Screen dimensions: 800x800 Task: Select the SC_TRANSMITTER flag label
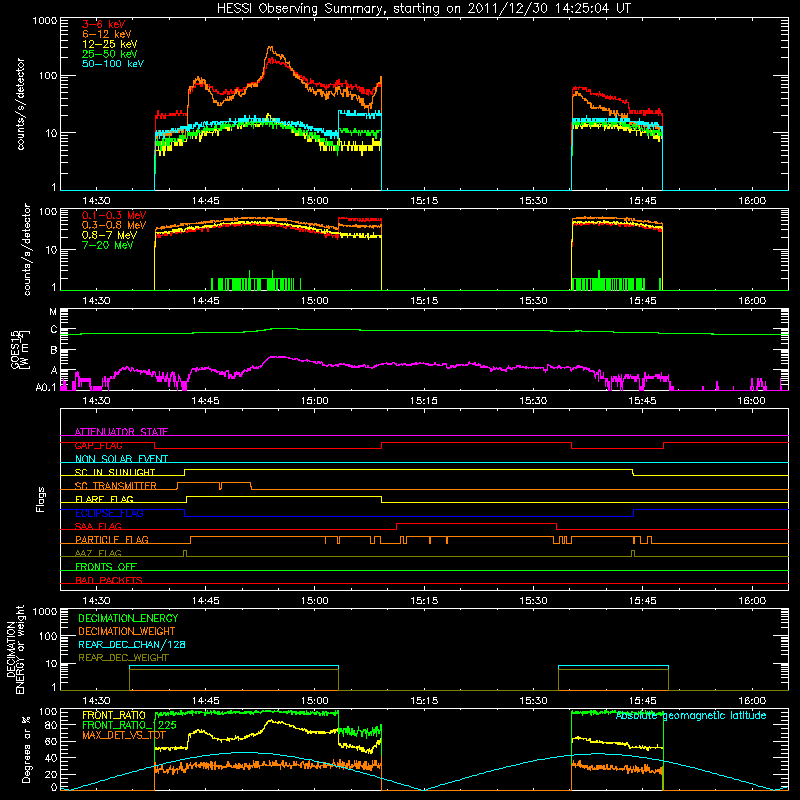[116, 485]
